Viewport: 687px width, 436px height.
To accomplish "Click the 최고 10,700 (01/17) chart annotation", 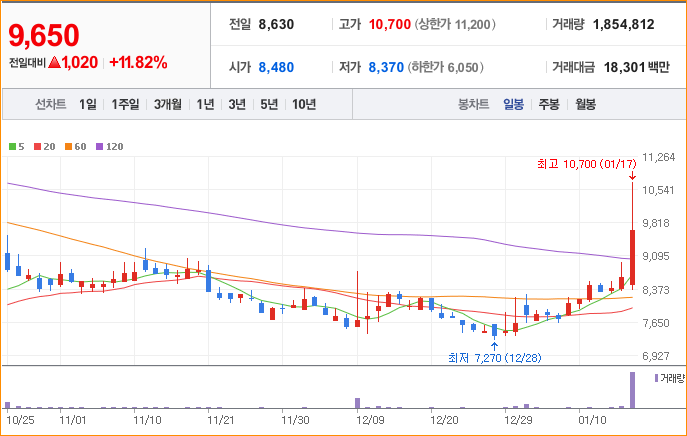I will click(587, 164).
